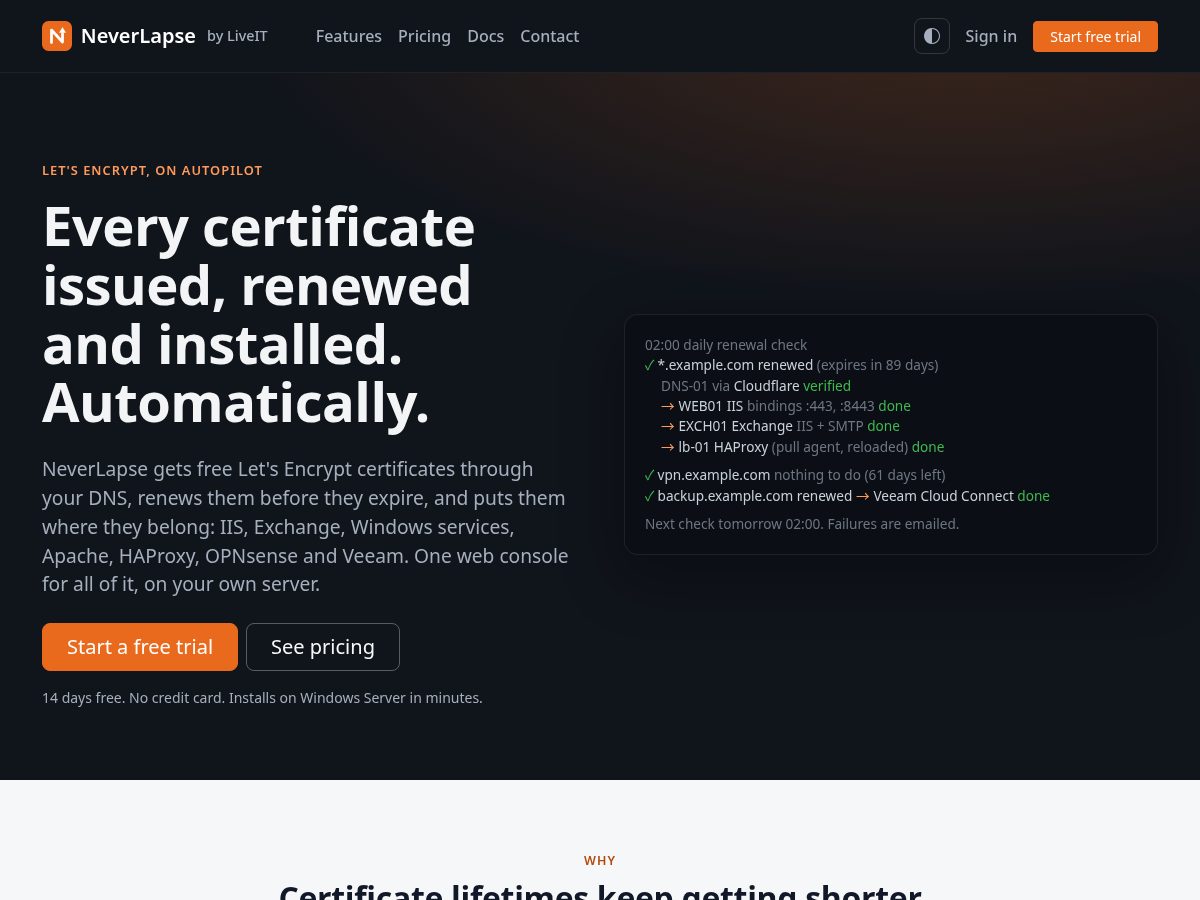Open the Pricing nav link
Viewport: 1200px width, 900px height.
pyautogui.click(x=424, y=36)
